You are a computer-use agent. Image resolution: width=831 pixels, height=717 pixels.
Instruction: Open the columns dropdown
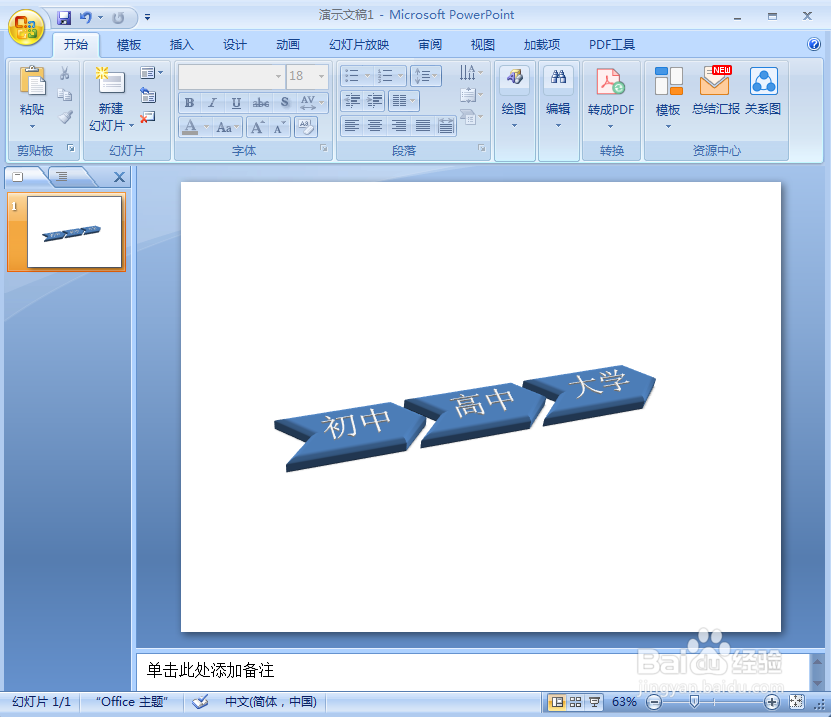point(403,100)
